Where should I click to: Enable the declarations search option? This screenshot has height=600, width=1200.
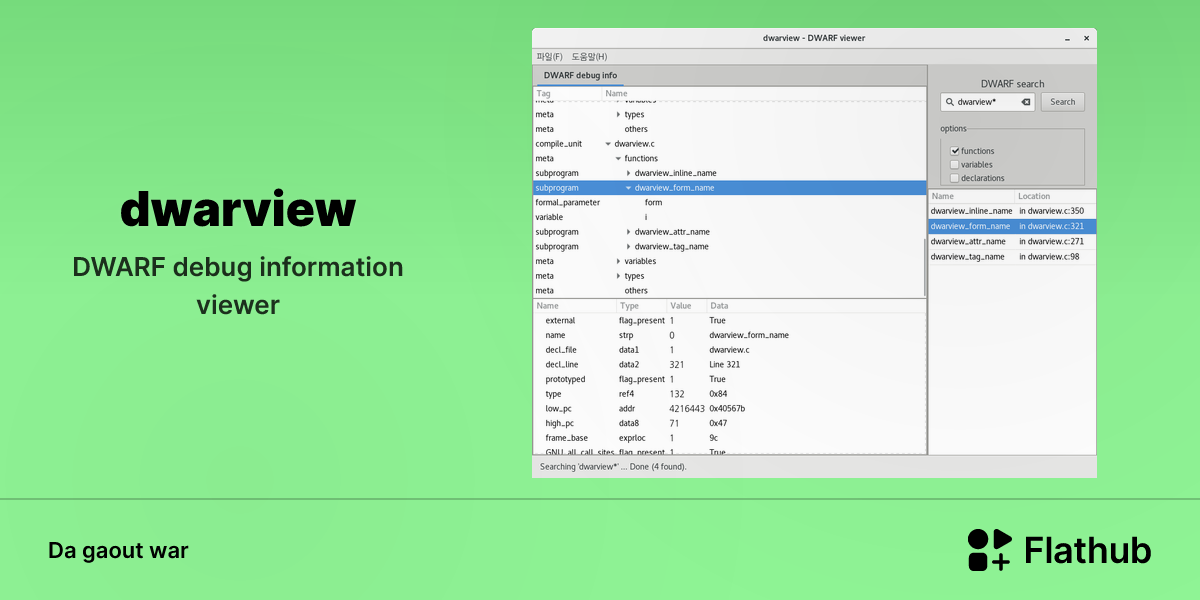[955, 178]
